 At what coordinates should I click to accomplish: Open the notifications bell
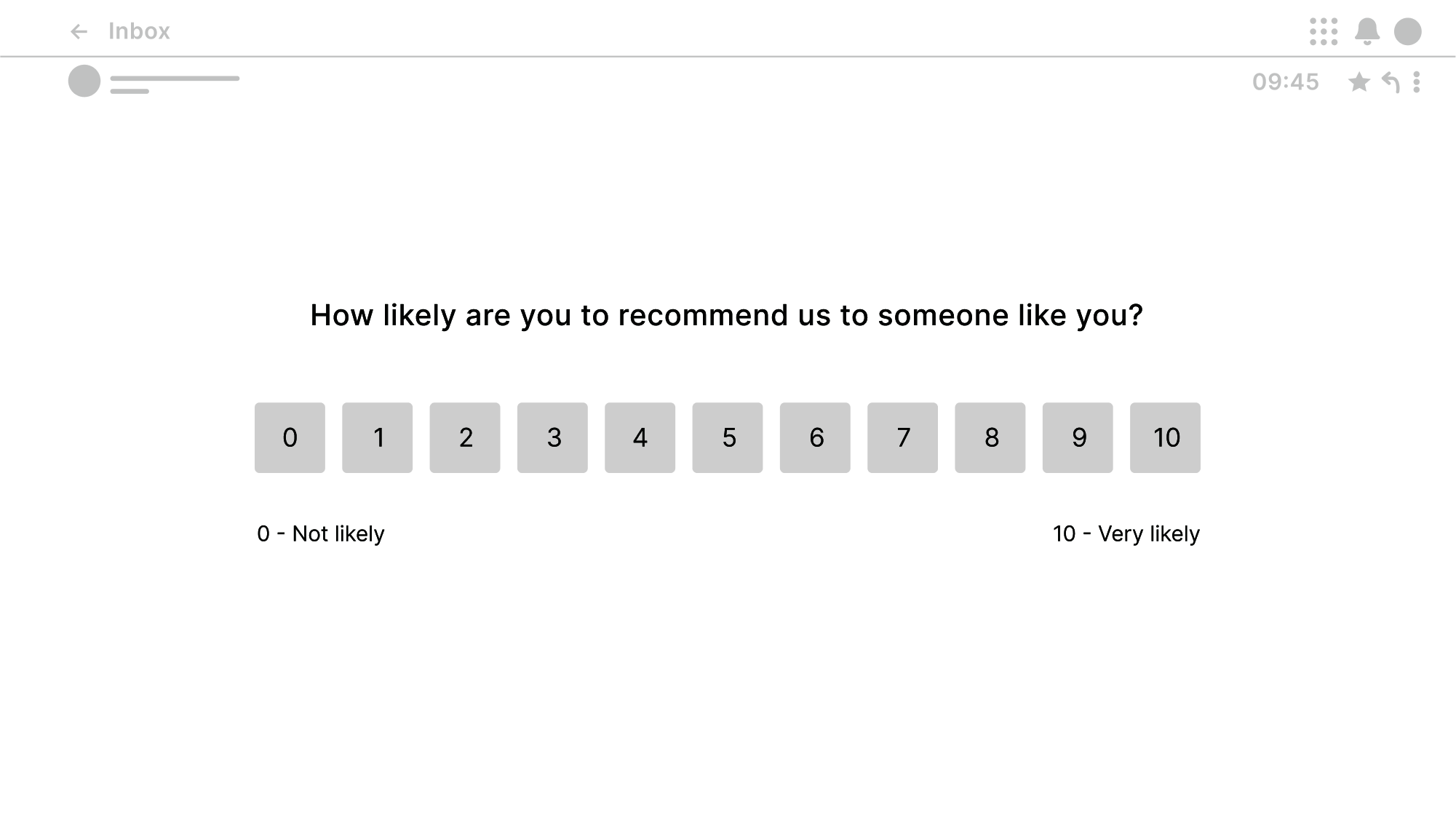pos(1367,31)
